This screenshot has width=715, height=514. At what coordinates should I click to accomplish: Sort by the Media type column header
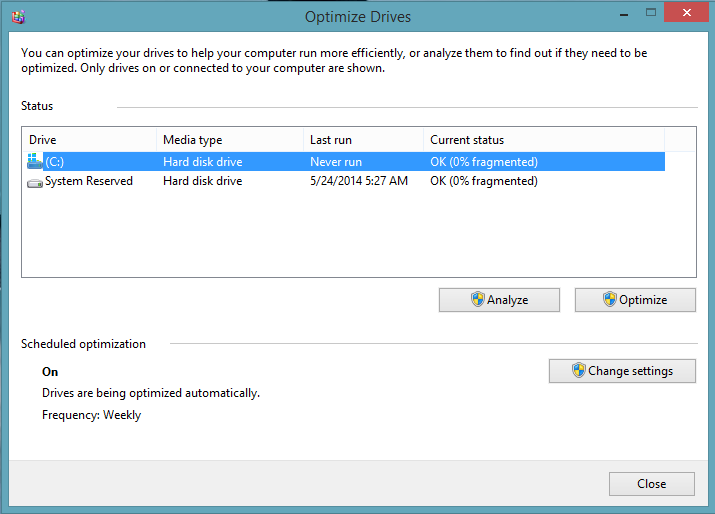(230, 140)
